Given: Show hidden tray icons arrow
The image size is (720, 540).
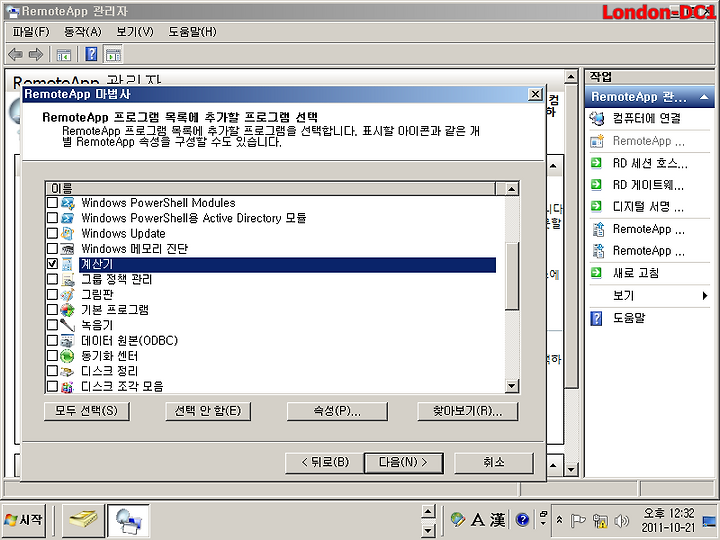Looking at the screenshot, I should tap(560, 520).
